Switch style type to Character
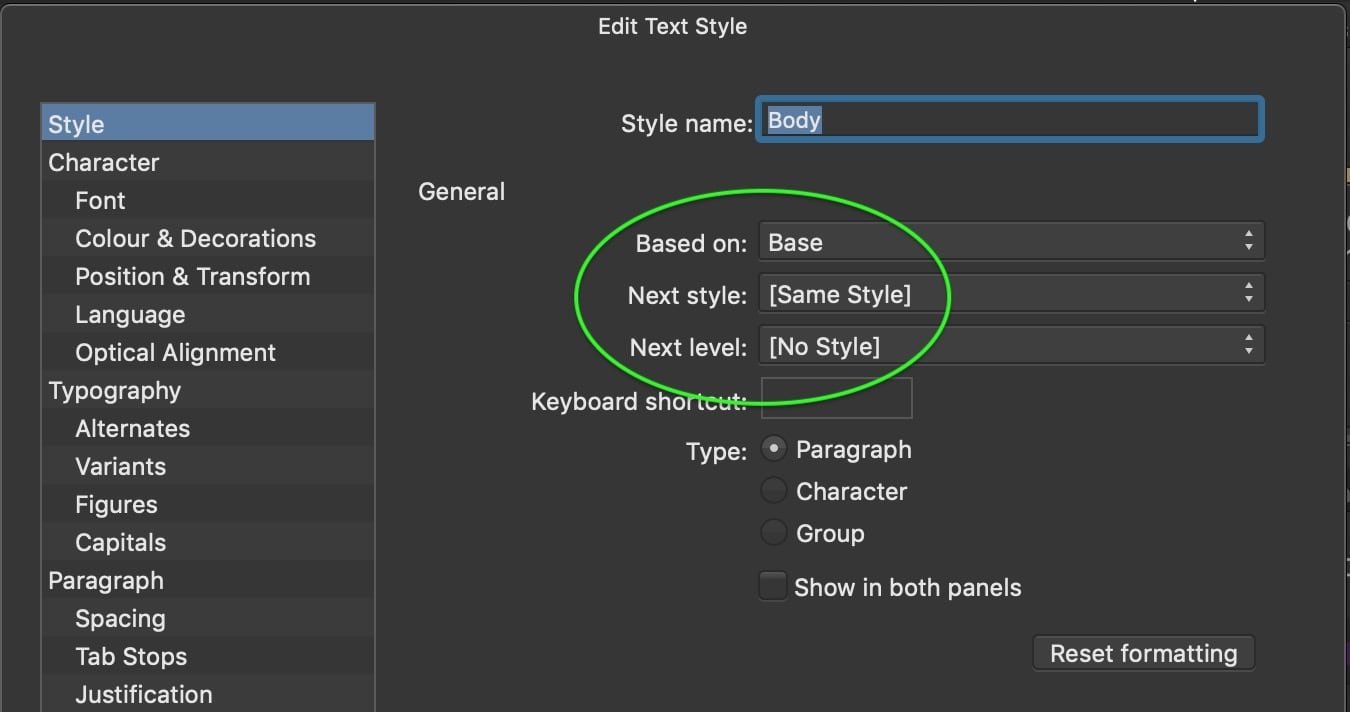 [773, 490]
